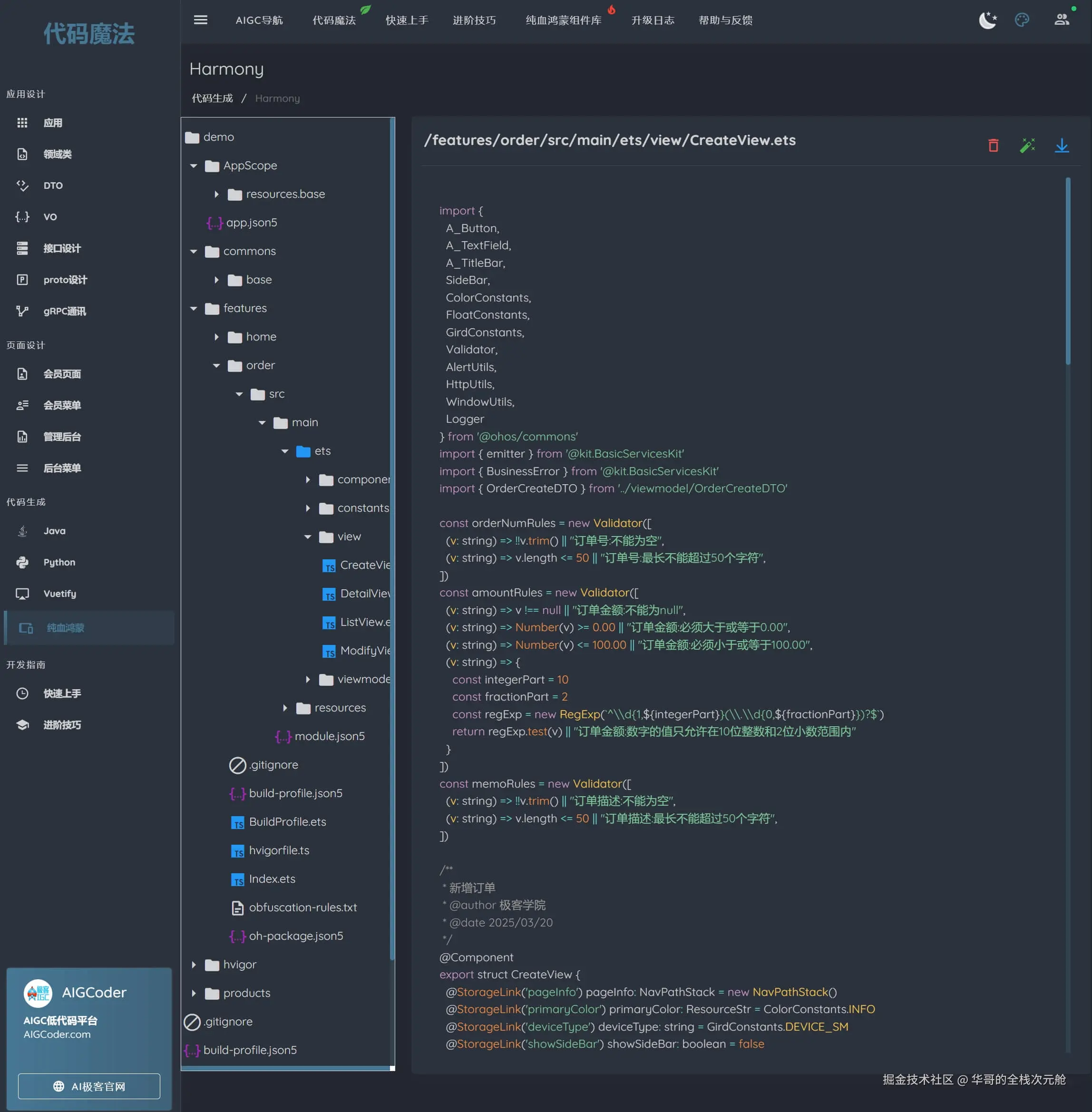Viewport: 1092px width, 1112px height.
Task: Select module.json5 file in tree
Action: click(x=329, y=736)
